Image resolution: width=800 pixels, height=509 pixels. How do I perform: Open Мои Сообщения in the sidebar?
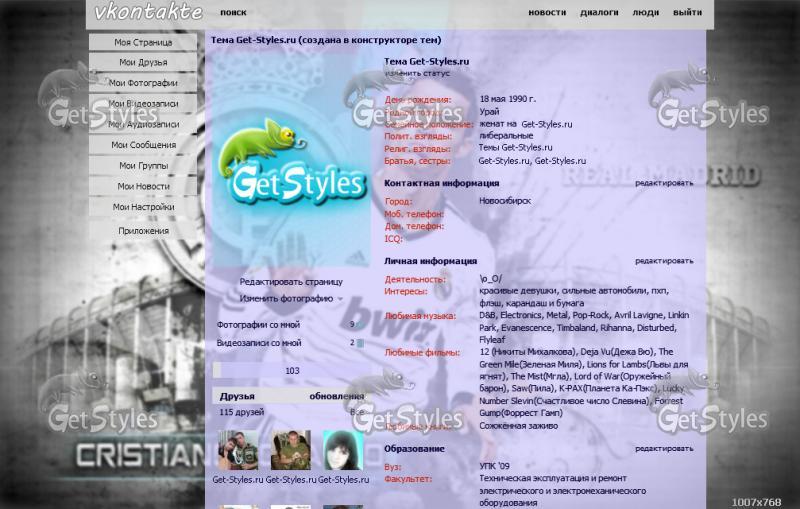[x=143, y=145]
